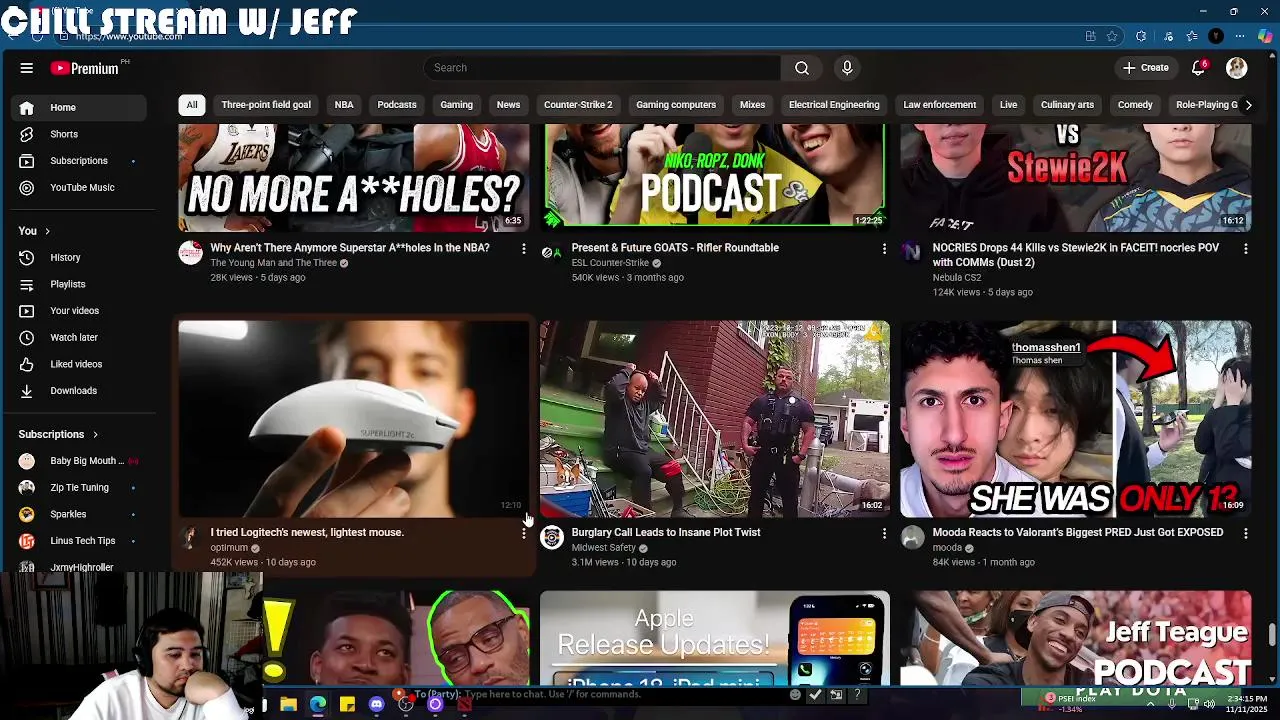The height and width of the screenshot is (720, 1280).
Task: Open options for the Logitech mouse video
Action: tap(523, 534)
